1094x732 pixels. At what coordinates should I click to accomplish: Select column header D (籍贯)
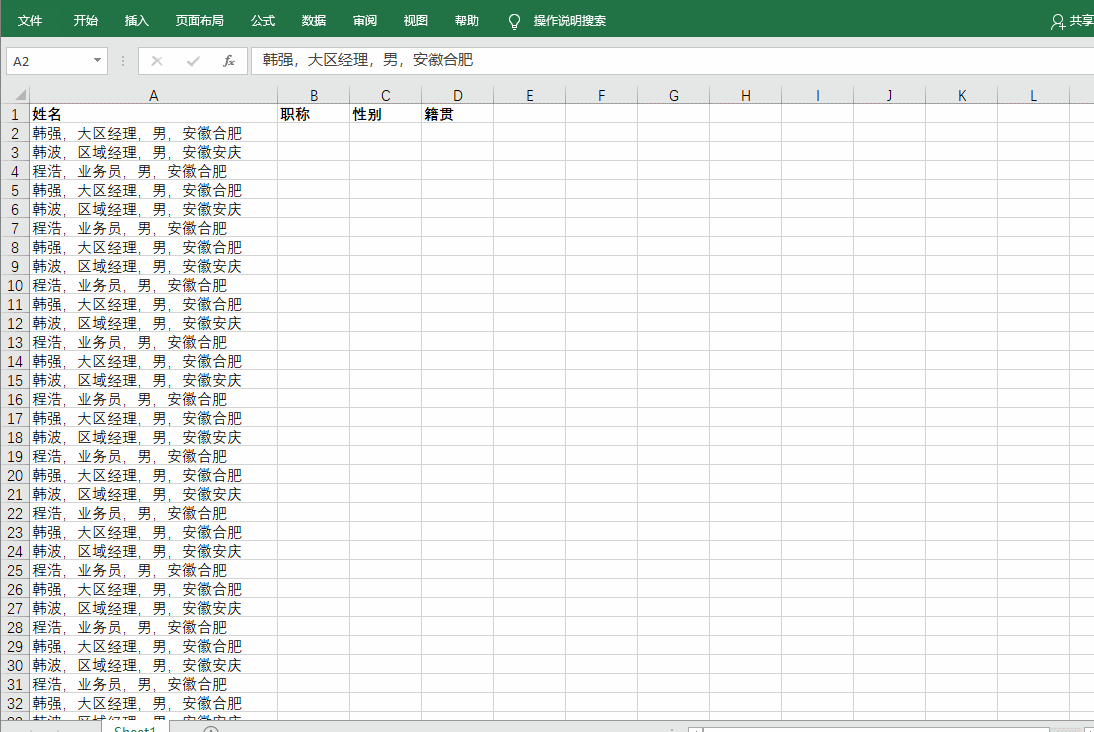click(x=457, y=94)
